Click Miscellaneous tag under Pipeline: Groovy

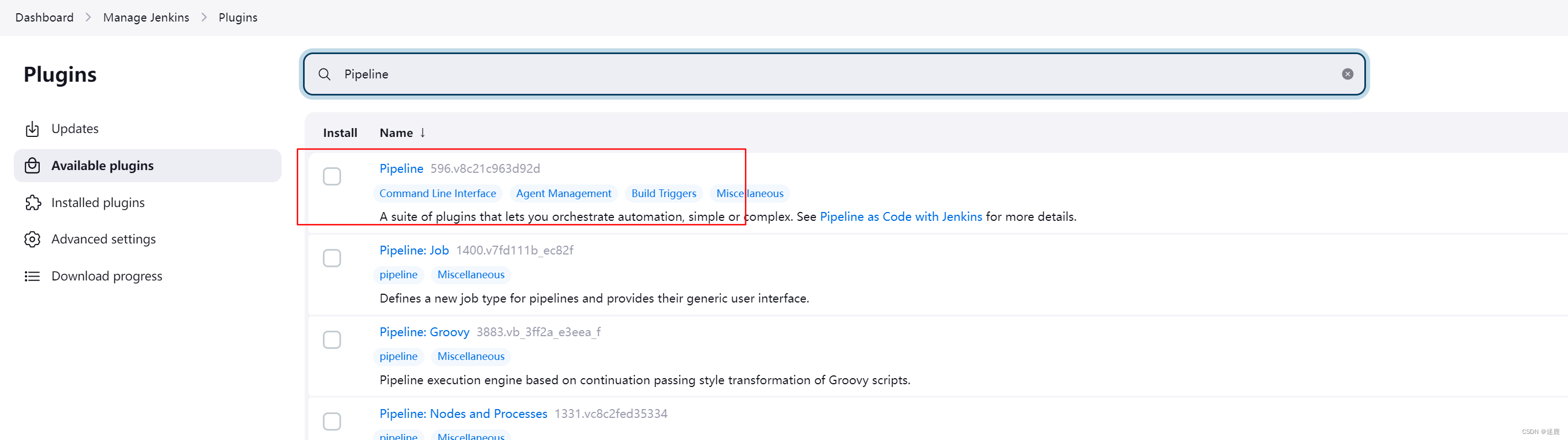(x=471, y=357)
